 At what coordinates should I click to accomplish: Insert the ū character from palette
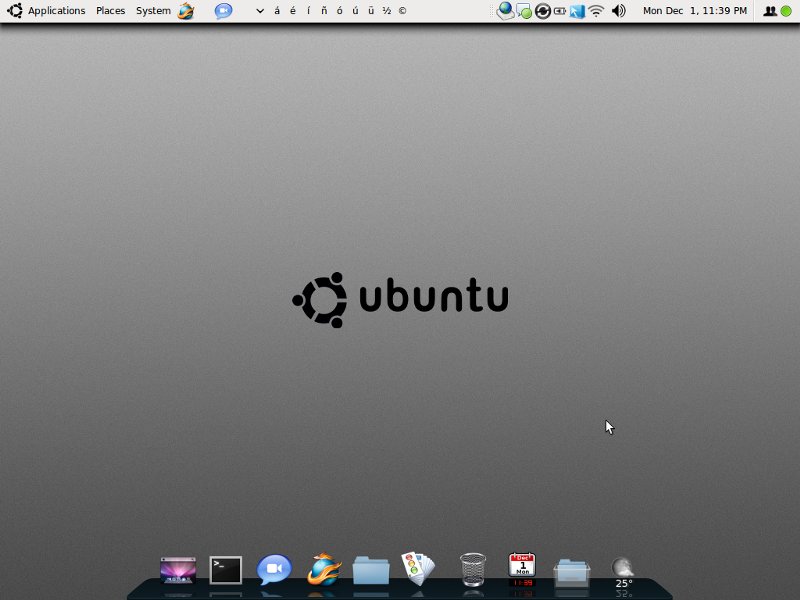coord(371,11)
